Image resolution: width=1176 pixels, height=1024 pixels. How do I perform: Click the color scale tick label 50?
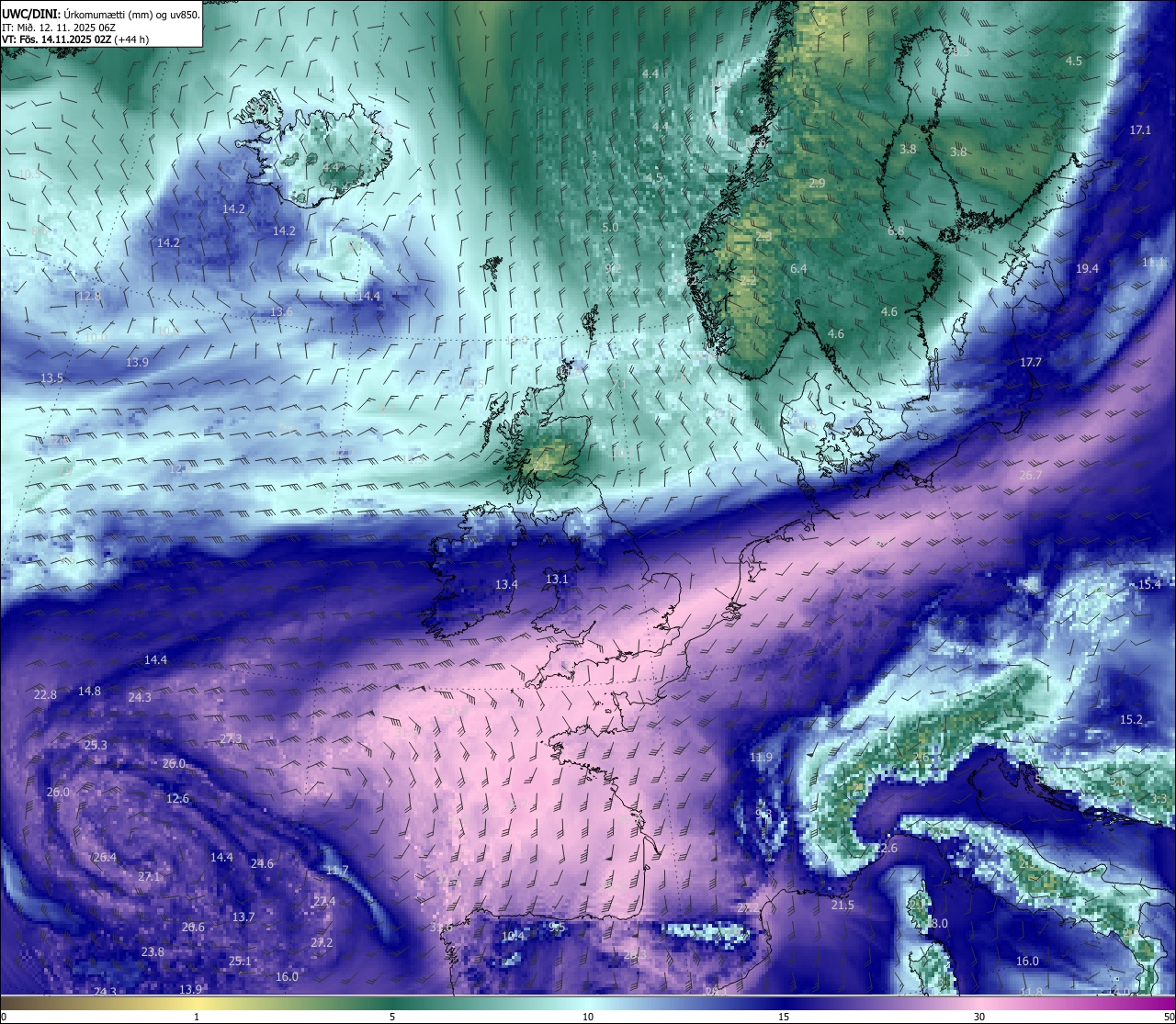pyautogui.click(x=1169, y=1017)
